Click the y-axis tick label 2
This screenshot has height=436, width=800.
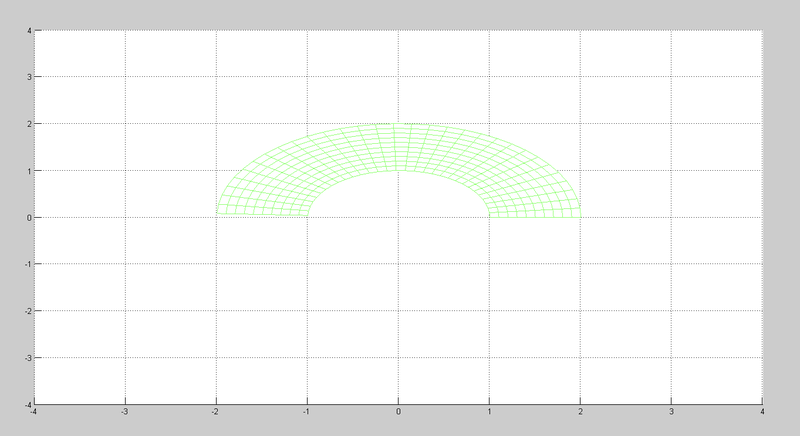click(28, 124)
